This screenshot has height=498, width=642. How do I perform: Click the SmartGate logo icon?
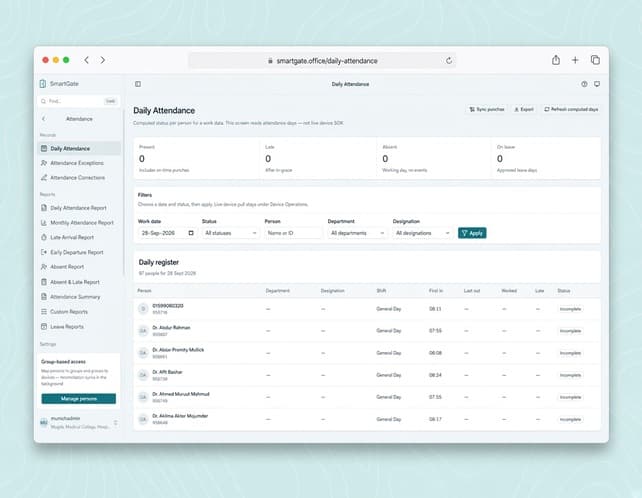click(43, 84)
